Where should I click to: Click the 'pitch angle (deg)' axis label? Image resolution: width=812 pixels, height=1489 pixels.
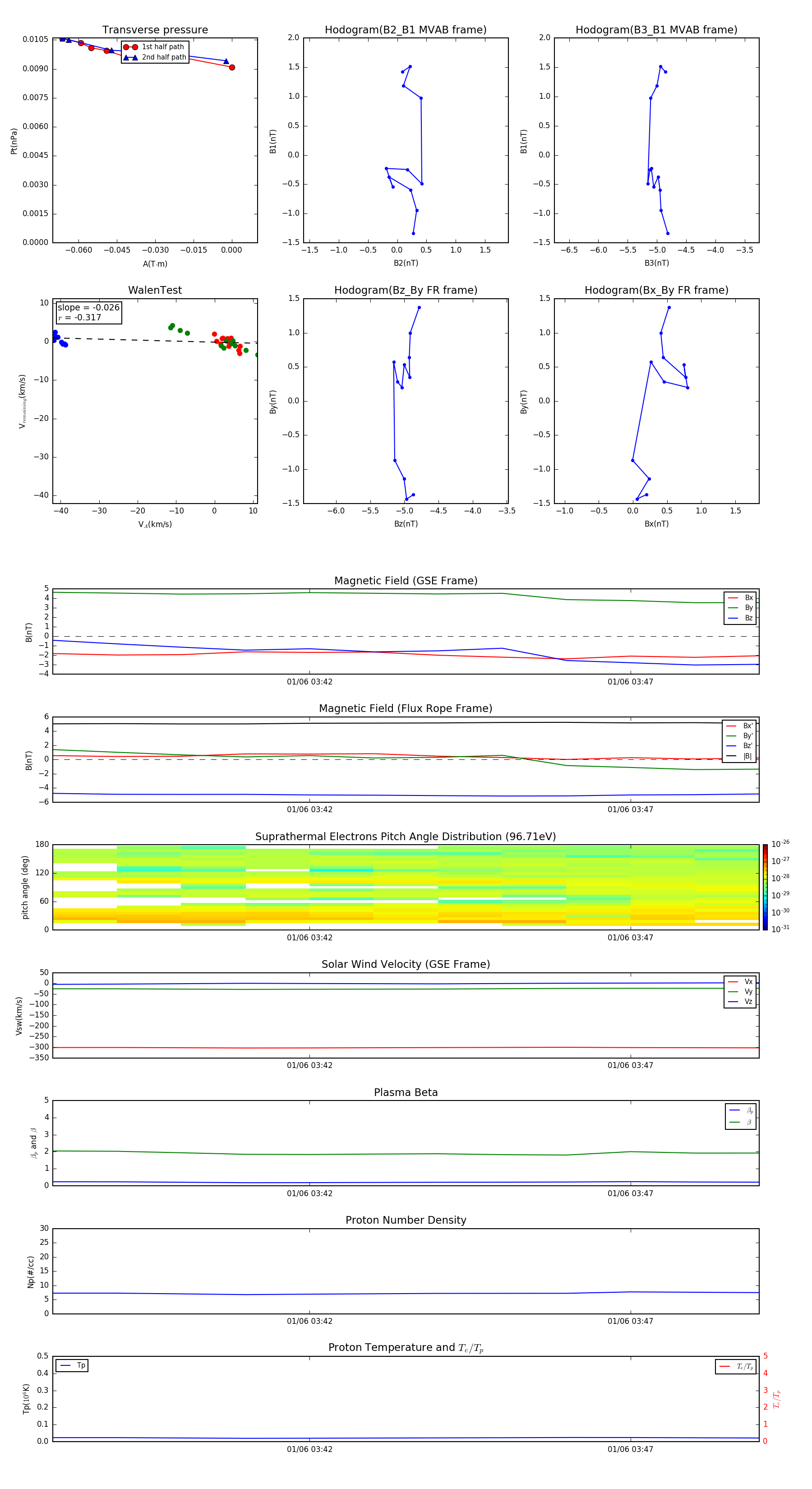[25, 887]
